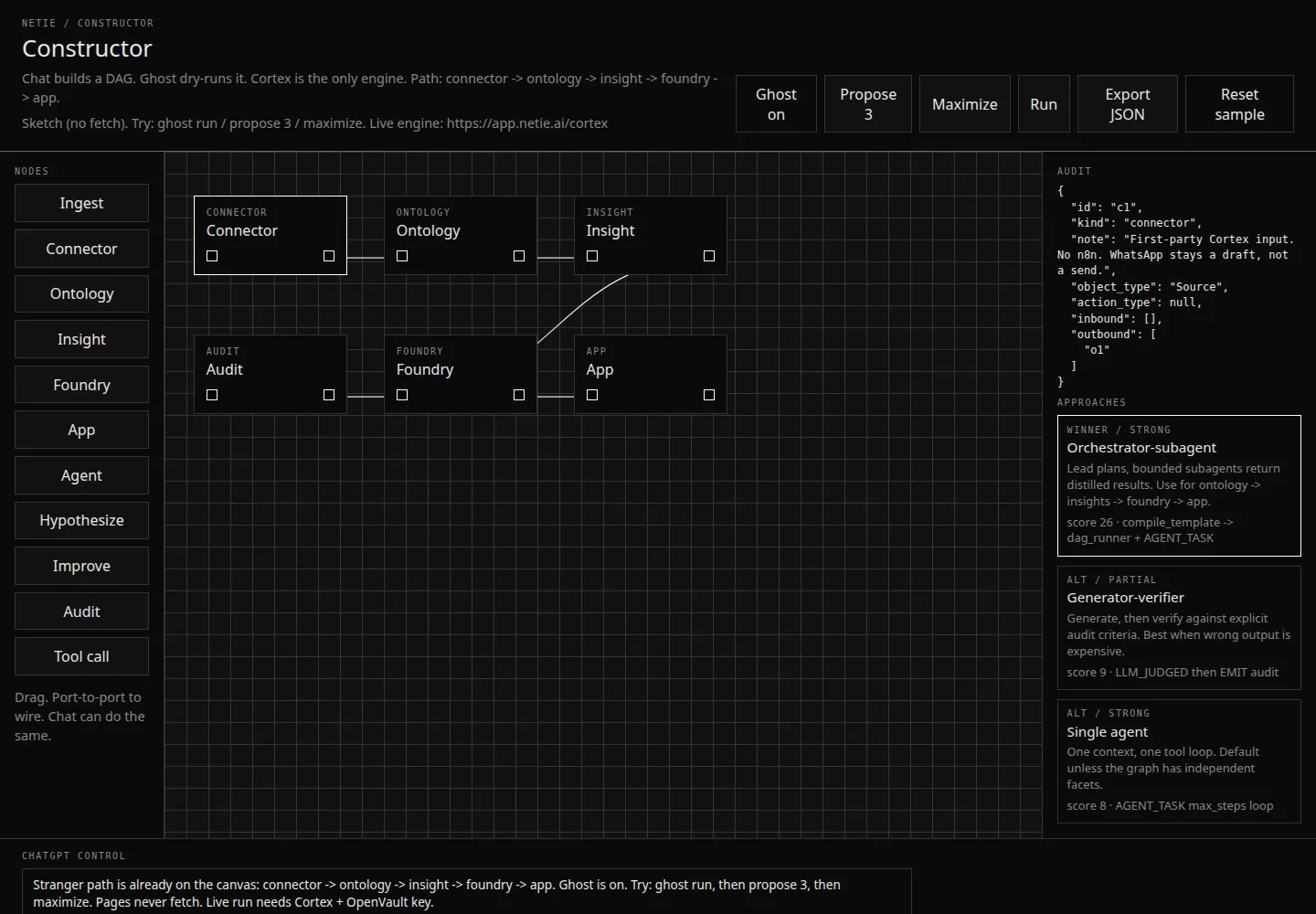
Task: Start the DAG with Run
Action: (1044, 104)
